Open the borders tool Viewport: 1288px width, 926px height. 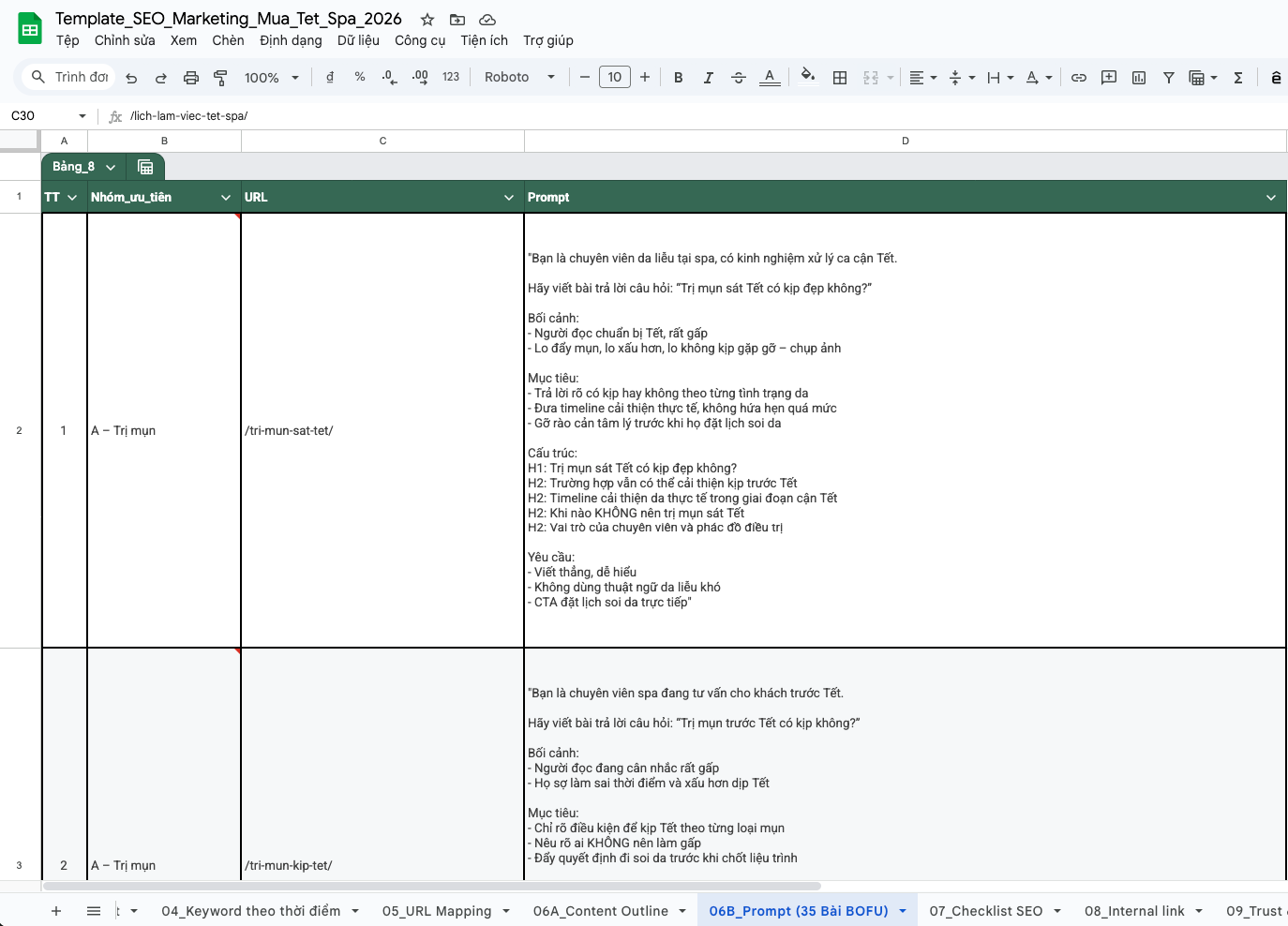pos(840,78)
